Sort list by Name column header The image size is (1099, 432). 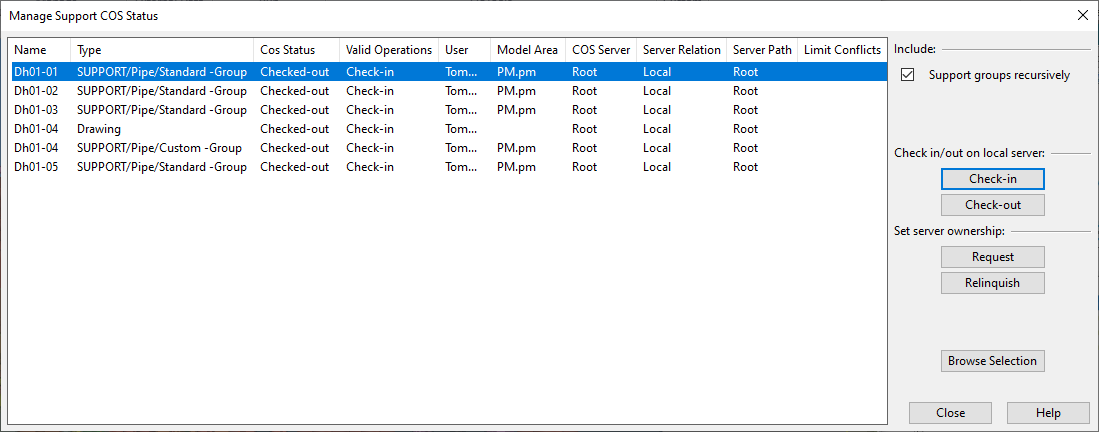tap(40, 50)
